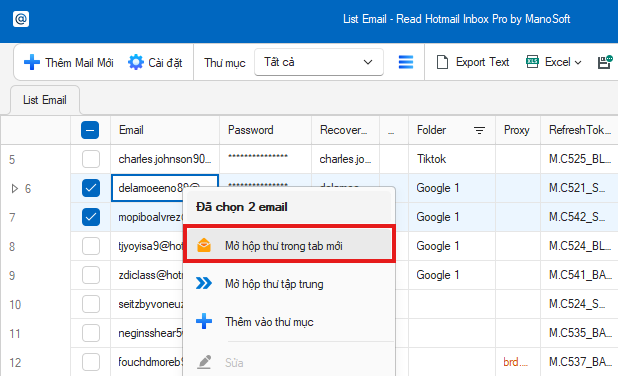618x376 pixels.
Task: Open the Excel dropdown arrow
Action: click(578, 62)
